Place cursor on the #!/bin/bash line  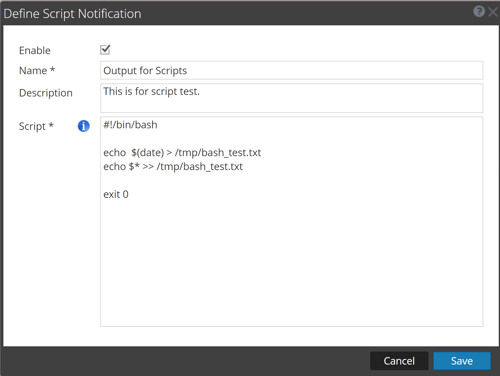130,125
